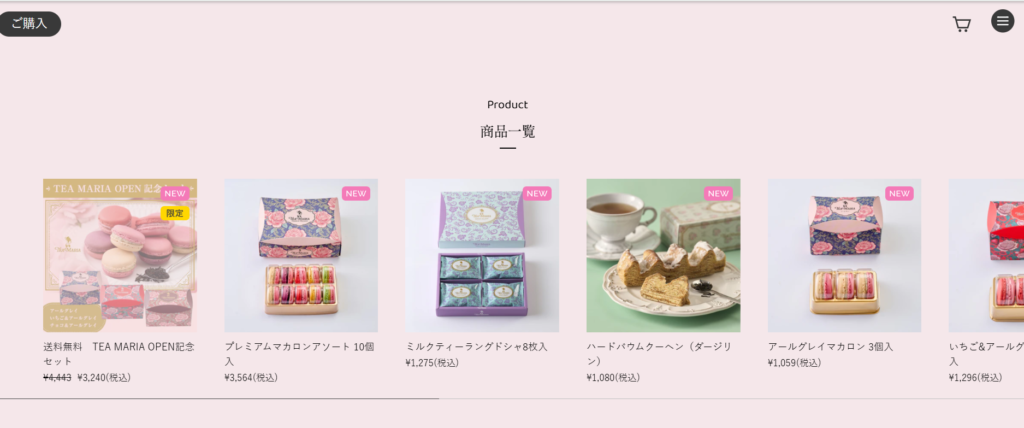Open TEA MARIA OPEN記念セット product image
The height and width of the screenshot is (428, 1024).
coord(120,255)
